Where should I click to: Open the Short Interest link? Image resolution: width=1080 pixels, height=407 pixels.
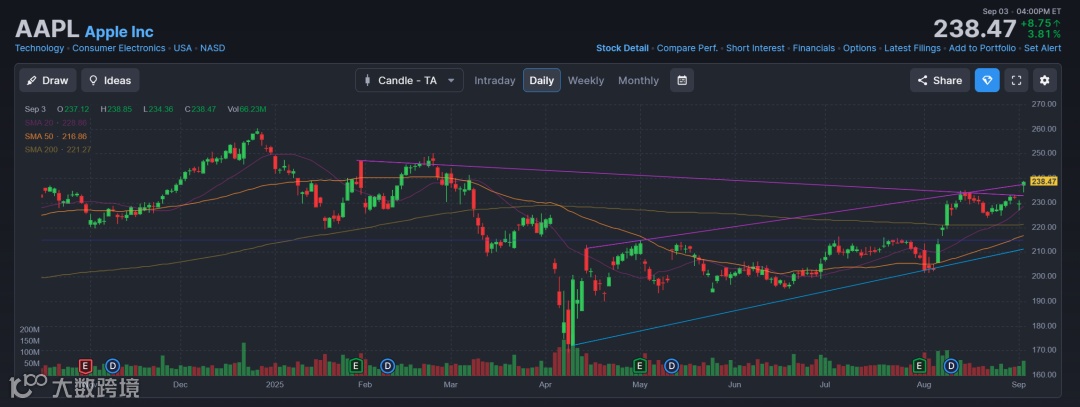pyautogui.click(x=755, y=48)
